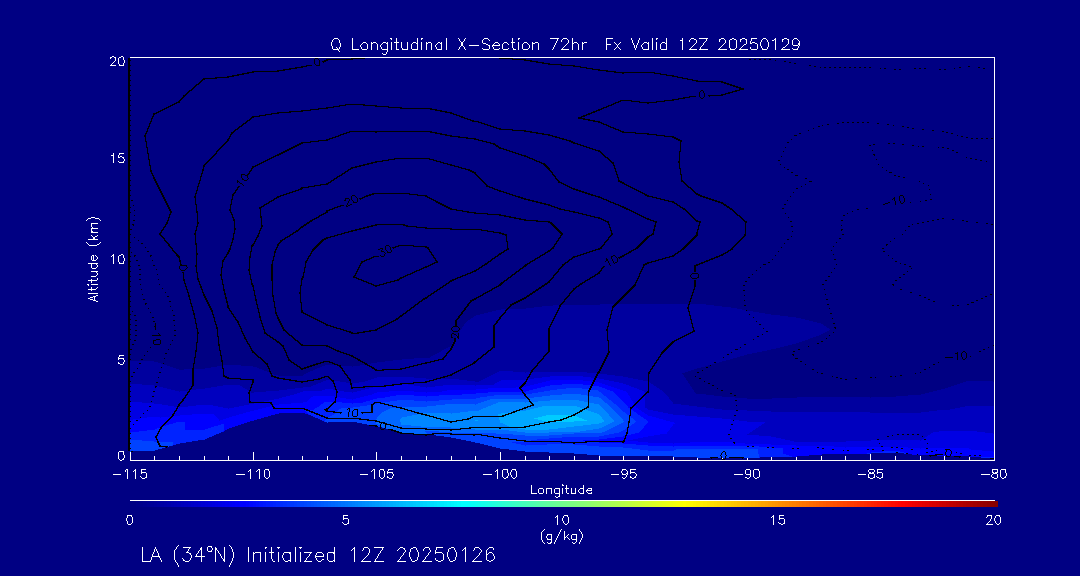Click altitude axis tick label 20
This screenshot has height=576, width=1080.
click(x=116, y=61)
